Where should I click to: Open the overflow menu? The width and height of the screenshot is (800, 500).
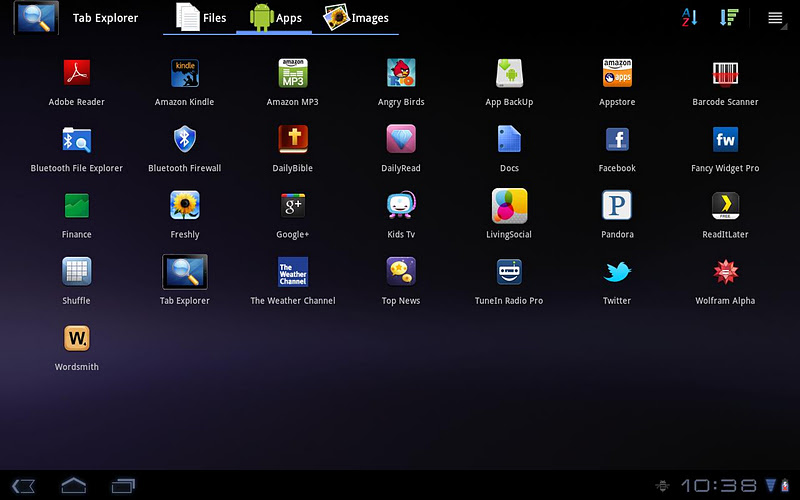pos(776,18)
